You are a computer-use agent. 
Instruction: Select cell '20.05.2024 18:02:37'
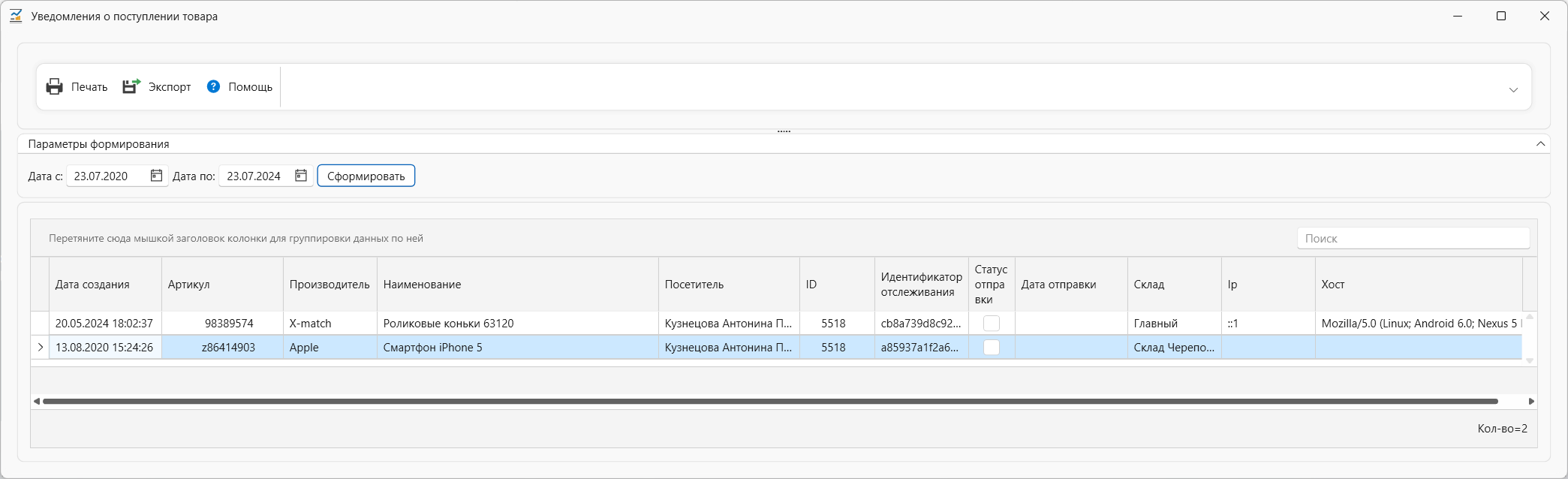coord(105,324)
